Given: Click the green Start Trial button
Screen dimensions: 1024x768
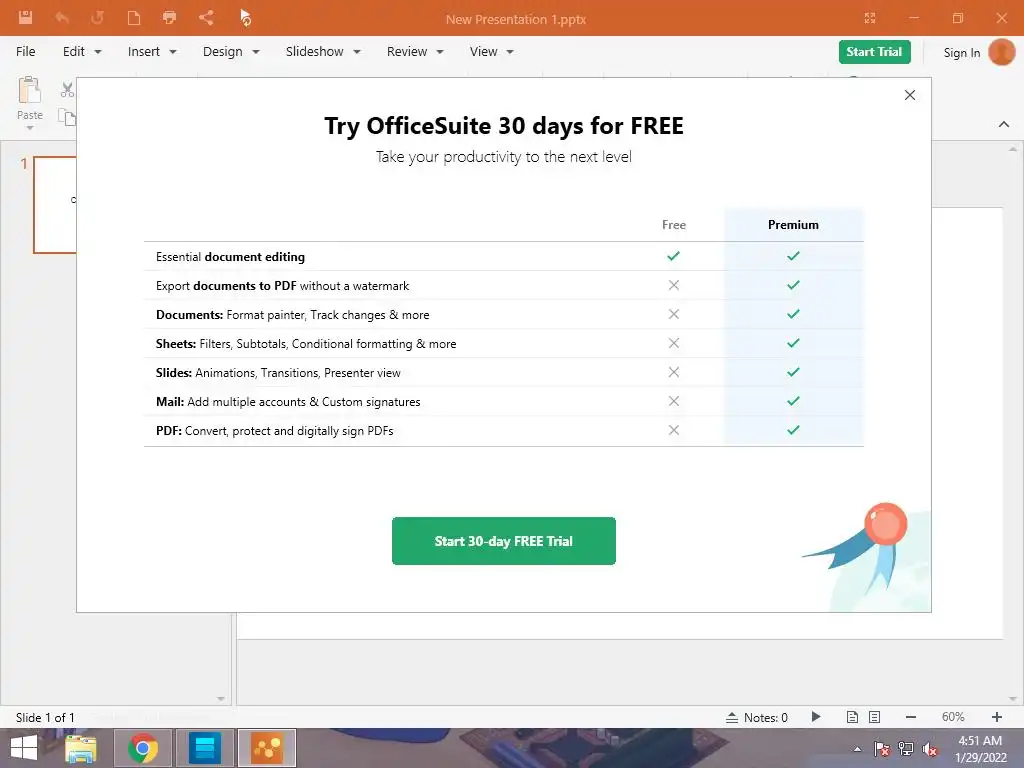Looking at the screenshot, I should [x=874, y=52].
